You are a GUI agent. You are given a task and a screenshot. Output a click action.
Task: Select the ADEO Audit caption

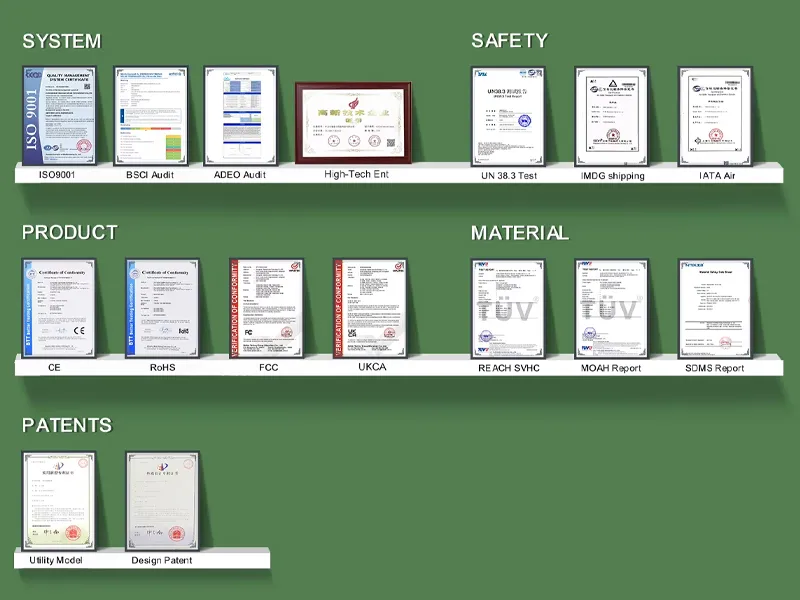point(240,175)
